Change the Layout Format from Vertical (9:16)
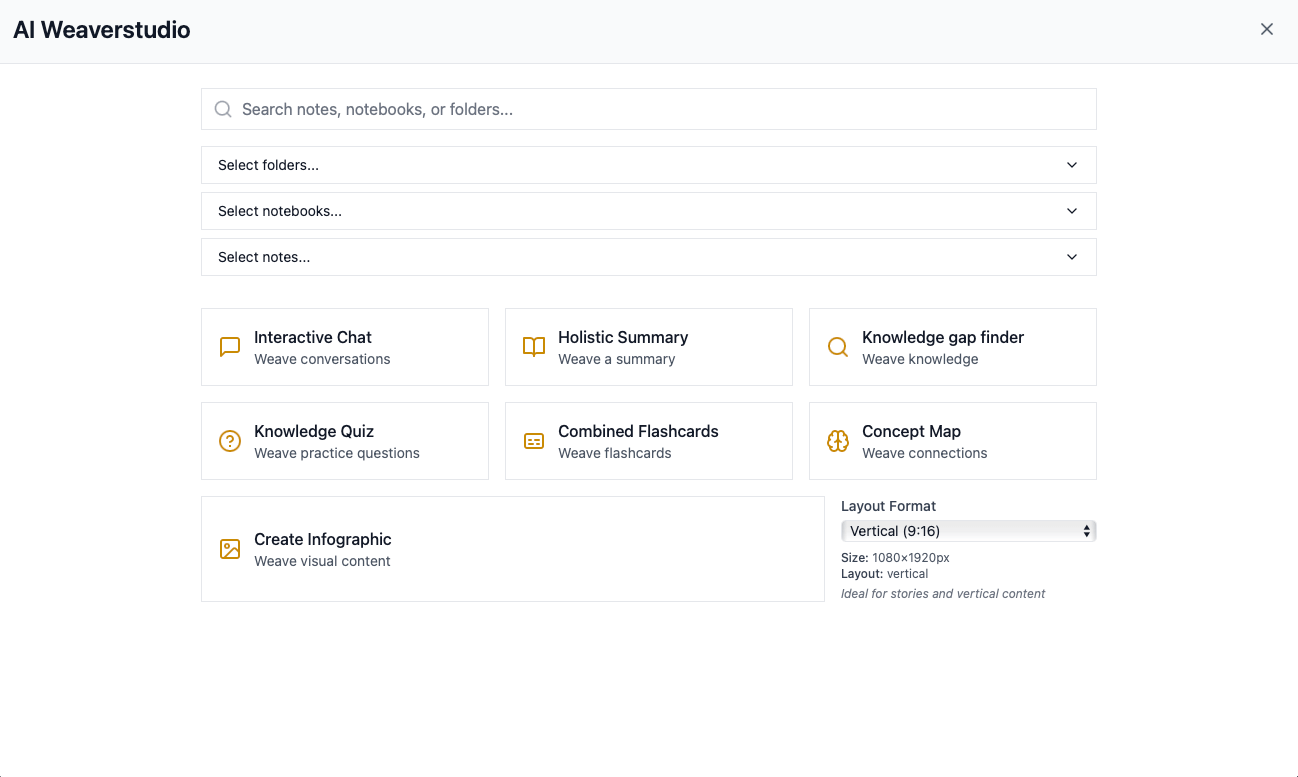 [x=968, y=530]
